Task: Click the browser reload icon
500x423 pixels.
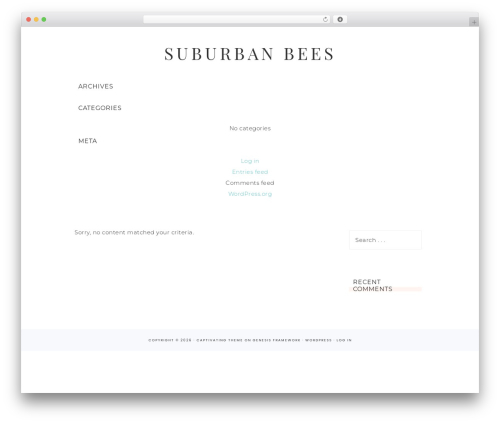Action: coord(325,19)
